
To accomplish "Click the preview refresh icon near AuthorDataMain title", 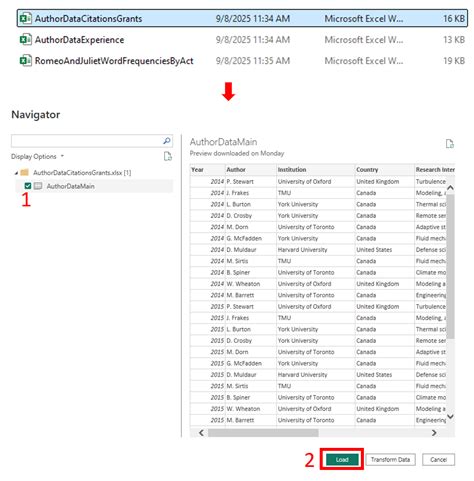I will coord(449,144).
